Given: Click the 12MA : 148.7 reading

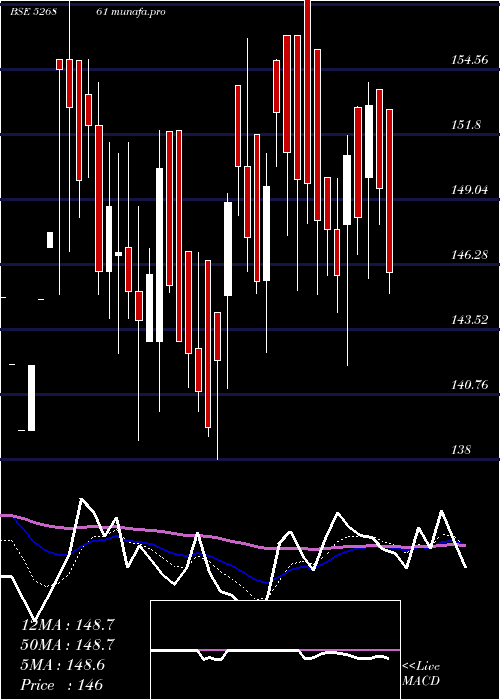Looking at the screenshot, I should (68, 625).
